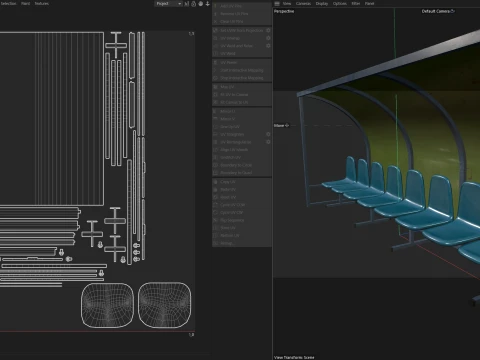Open the viewport View menu
This screenshot has height=360, width=480.
pyautogui.click(x=287, y=3)
